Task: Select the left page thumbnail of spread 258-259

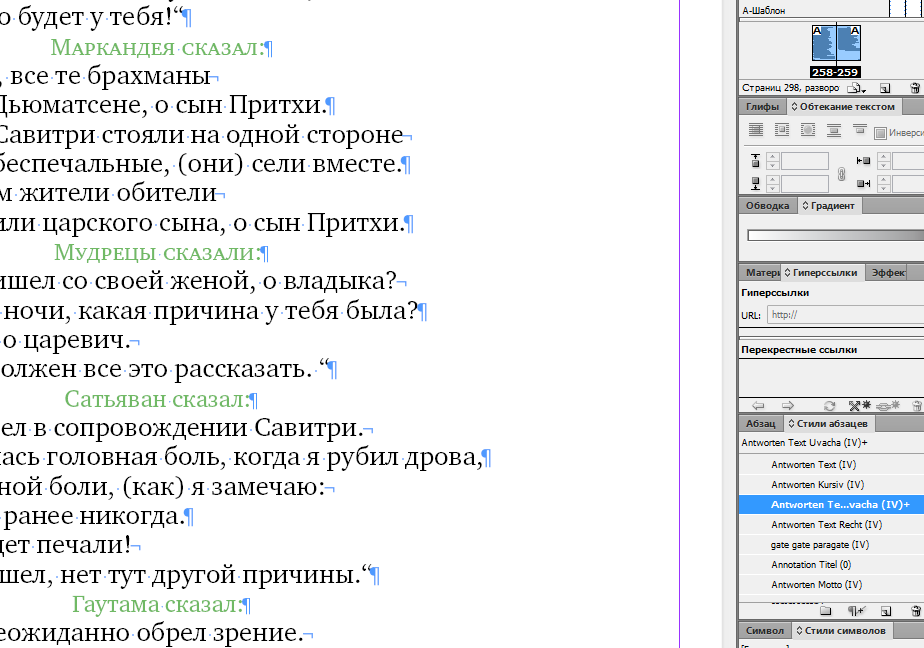Action: [824, 43]
